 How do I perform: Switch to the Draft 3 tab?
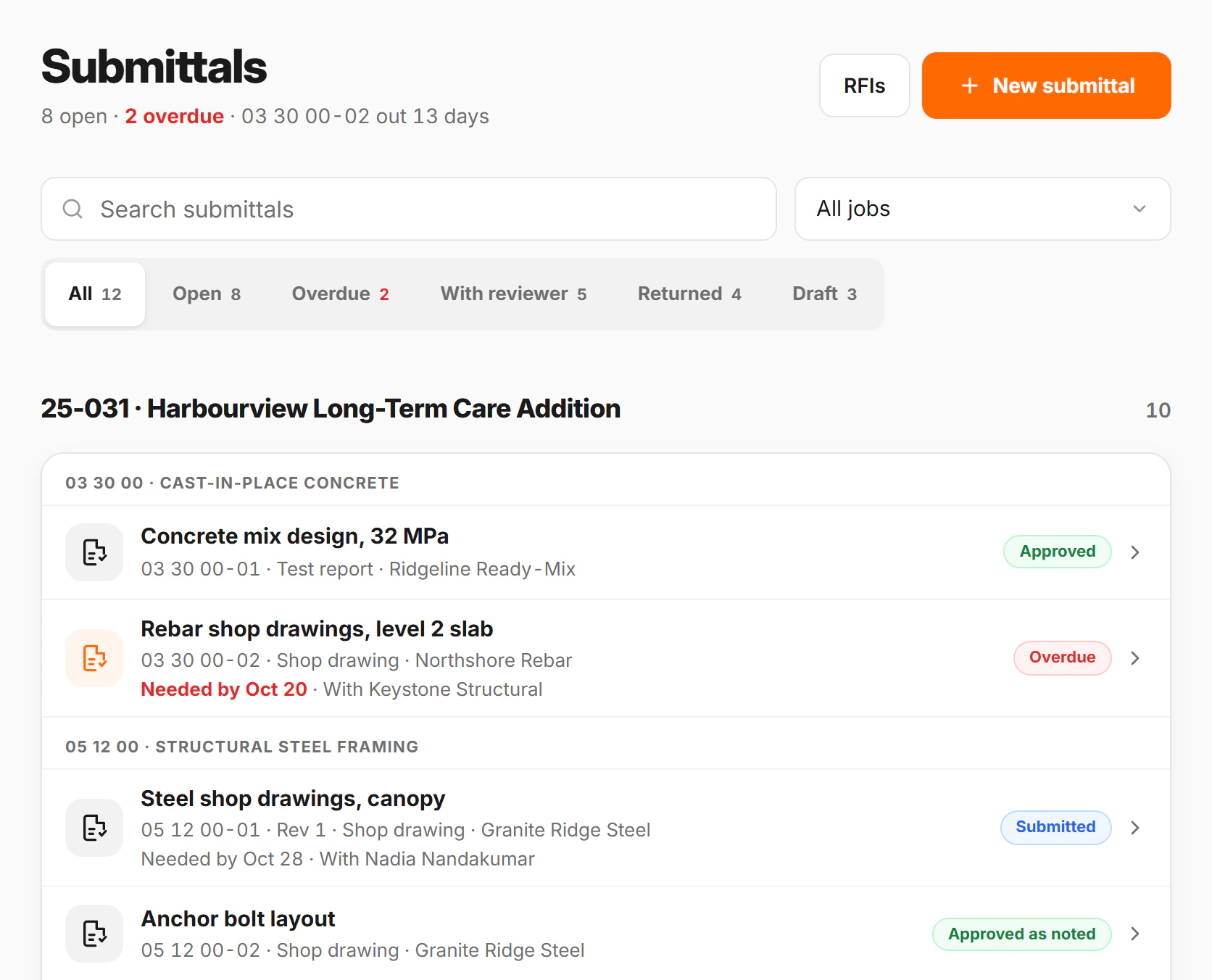825,294
